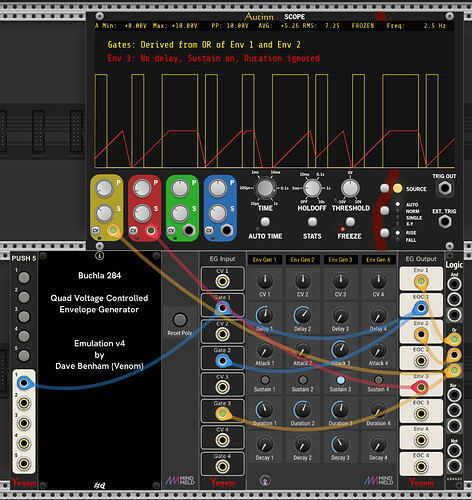Click the SOURCE selector button
This screenshot has width=472, height=500.
(x=385, y=189)
